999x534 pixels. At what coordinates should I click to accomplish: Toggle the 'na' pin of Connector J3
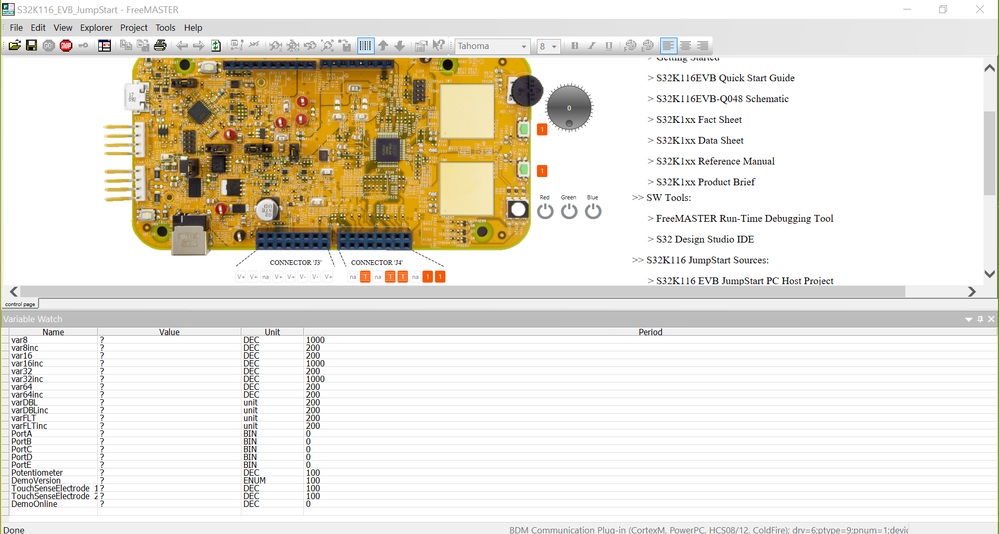[x=266, y=277]
